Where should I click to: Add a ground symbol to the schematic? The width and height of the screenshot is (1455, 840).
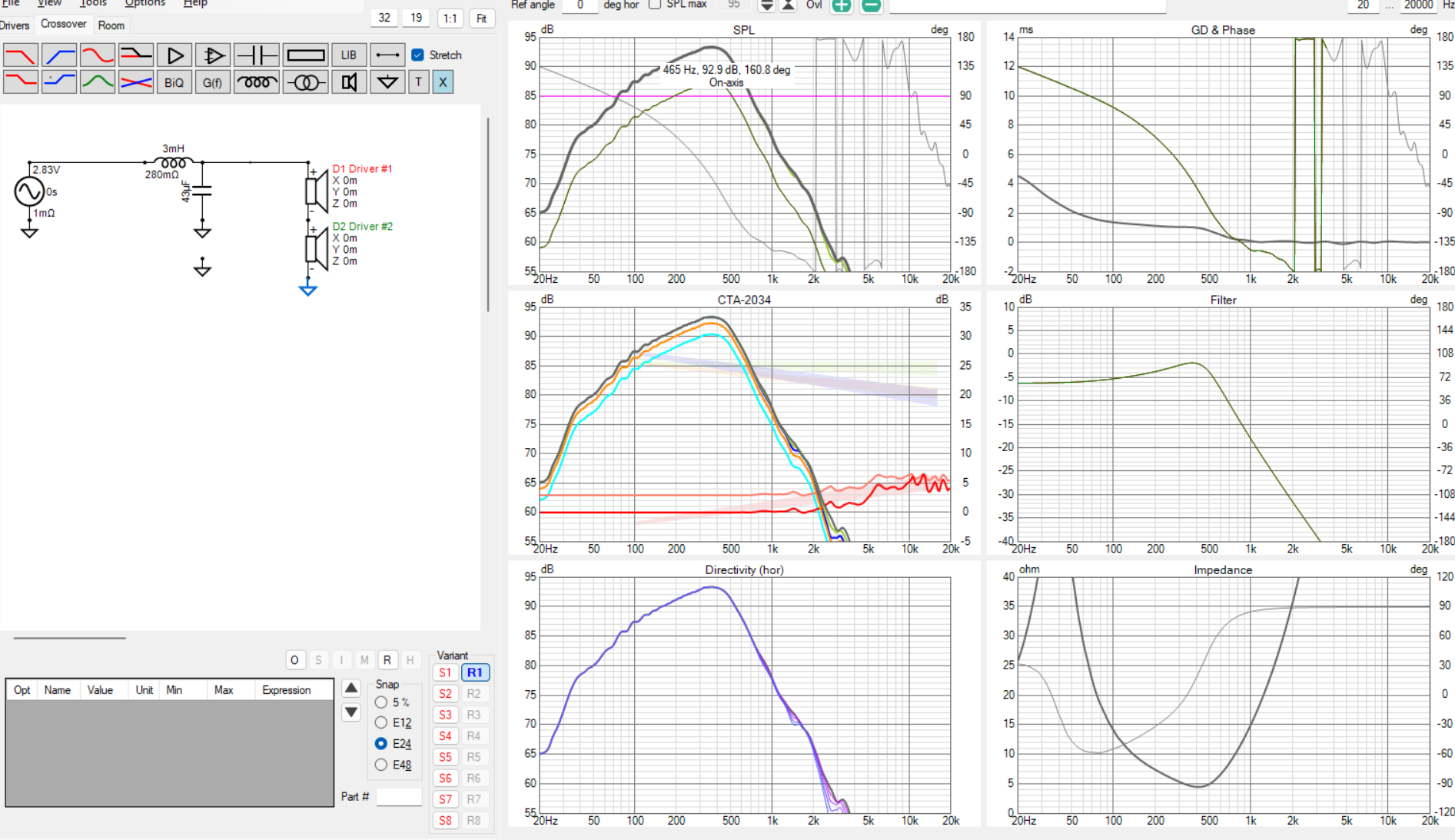[x=387, y=82]
